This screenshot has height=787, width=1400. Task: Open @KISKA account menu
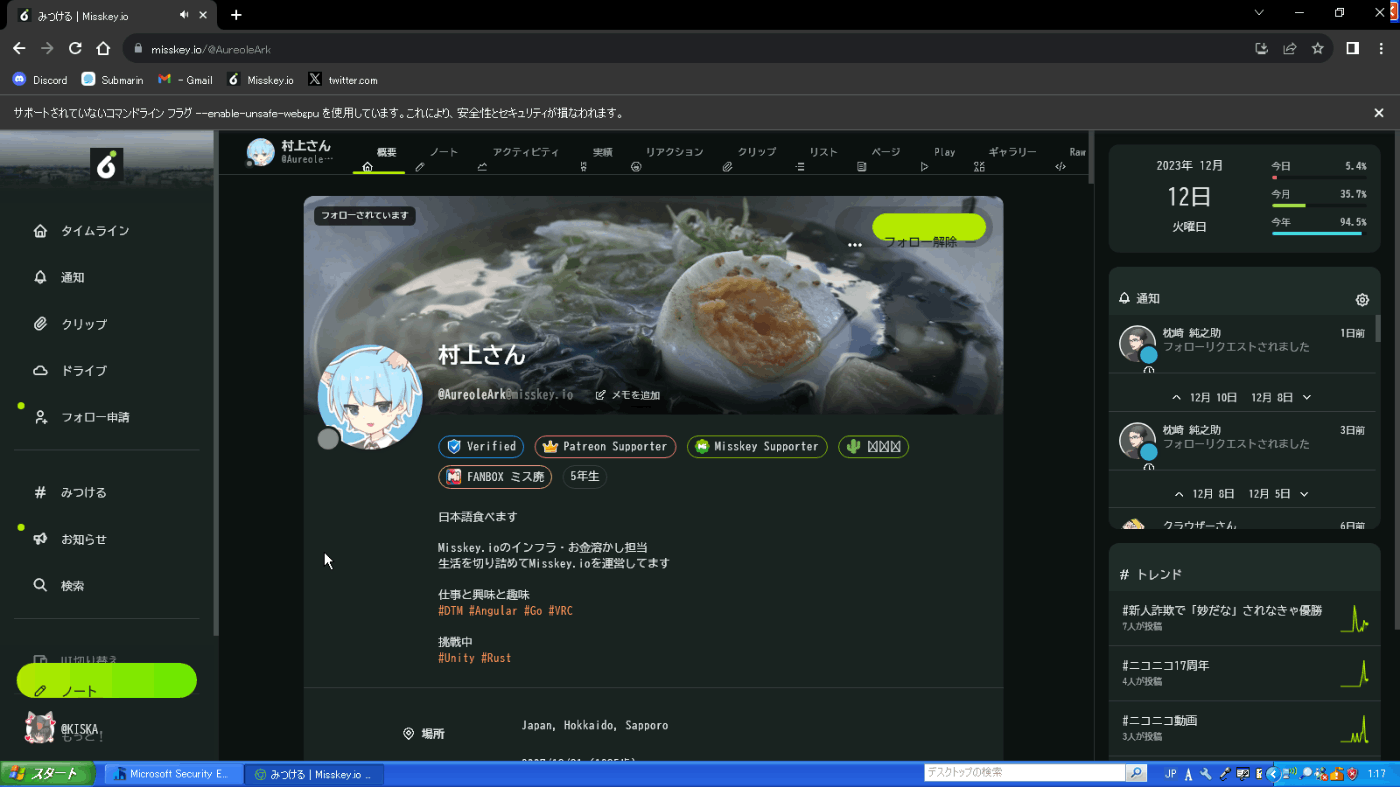pyautogui.click(x=64, y=729)
